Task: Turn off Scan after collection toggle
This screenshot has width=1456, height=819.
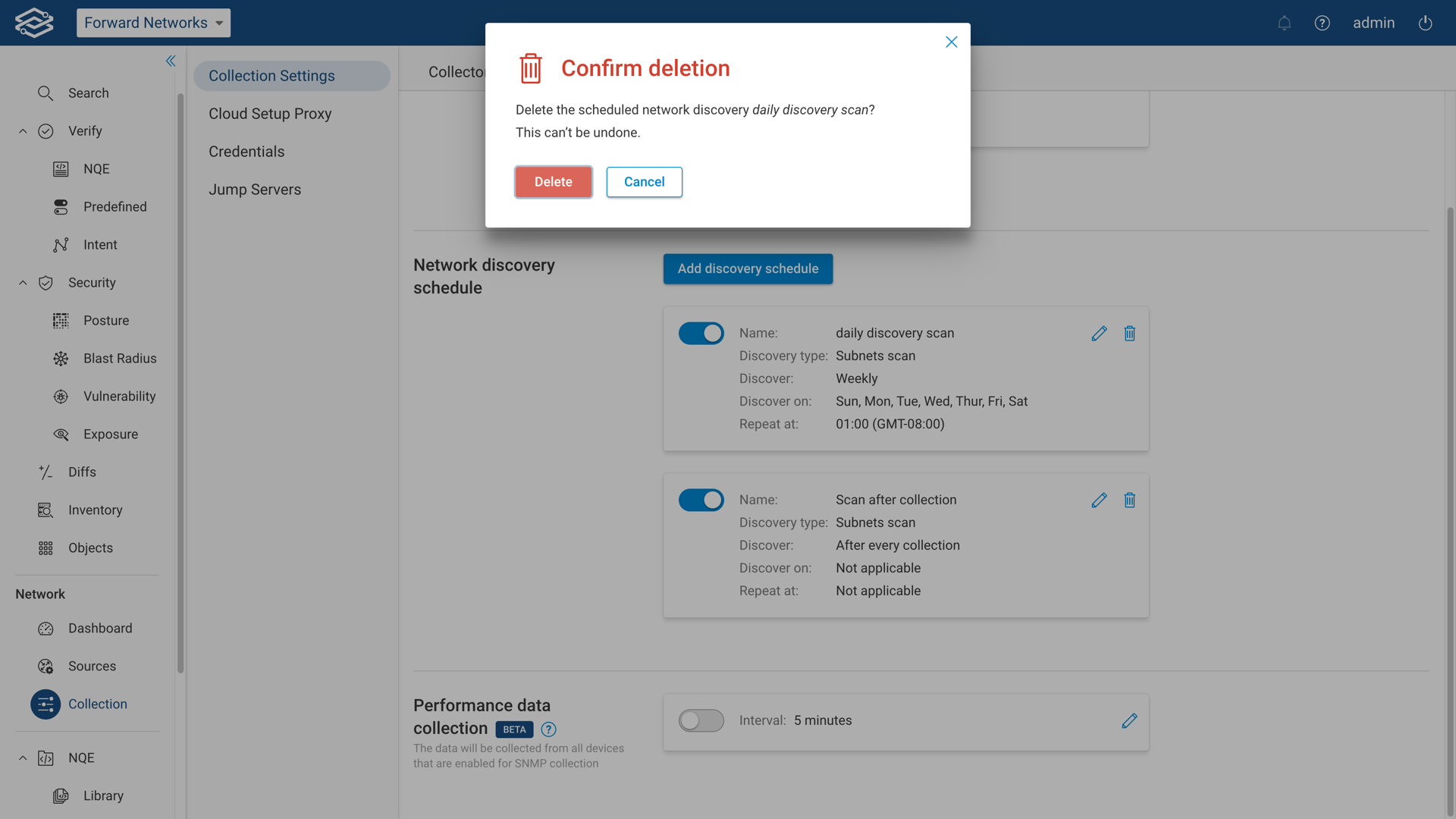Action: pyautogui.click(x=701, y=500)
